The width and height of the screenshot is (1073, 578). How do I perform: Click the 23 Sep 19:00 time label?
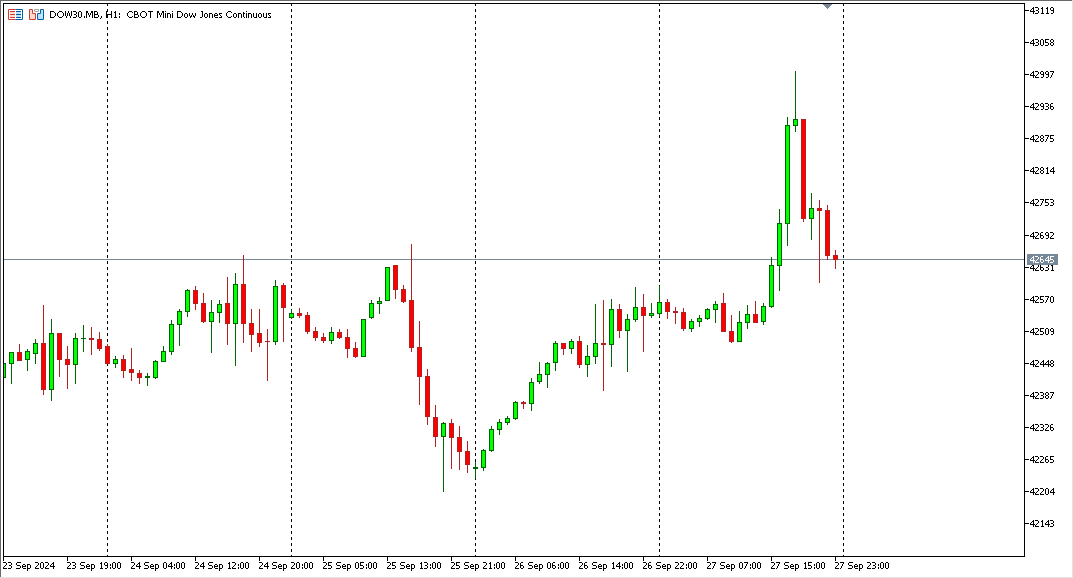click(94, 566)
